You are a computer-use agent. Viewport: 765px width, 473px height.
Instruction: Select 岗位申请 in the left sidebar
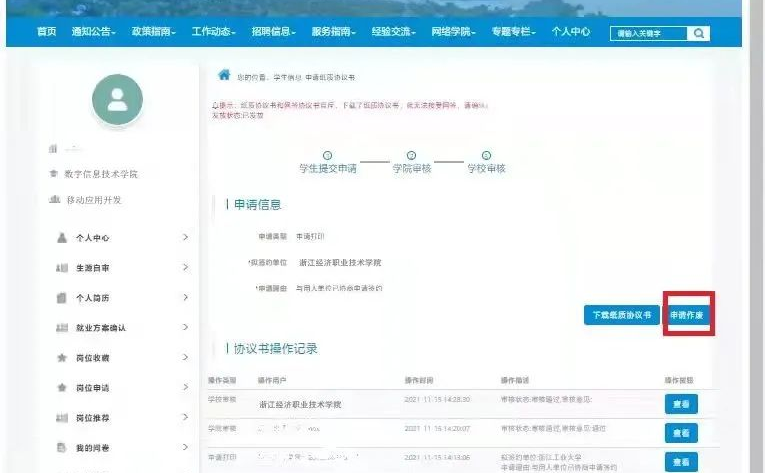click(93, 388)
